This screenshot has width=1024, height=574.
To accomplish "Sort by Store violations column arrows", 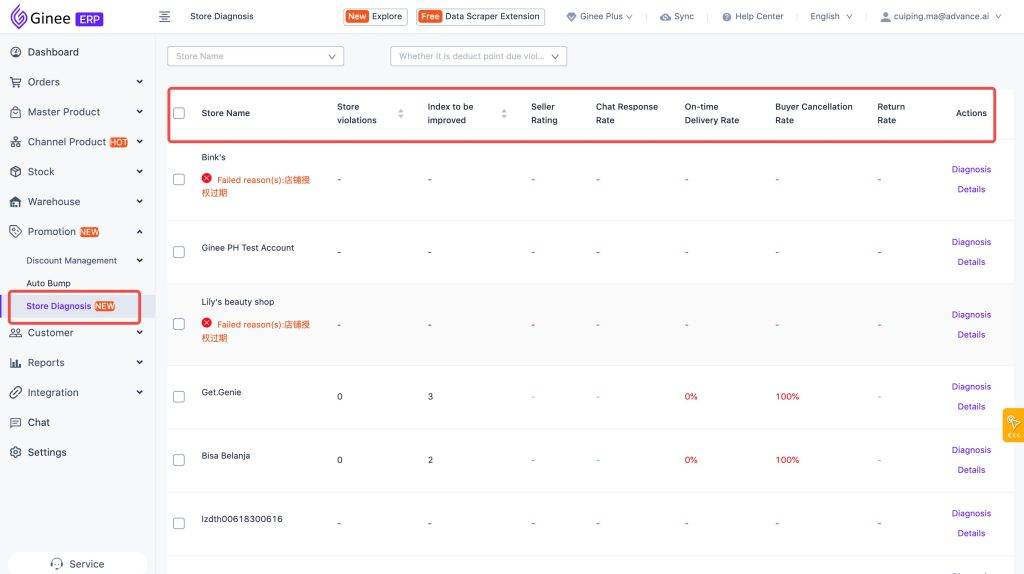I will (x=400, y=114).
